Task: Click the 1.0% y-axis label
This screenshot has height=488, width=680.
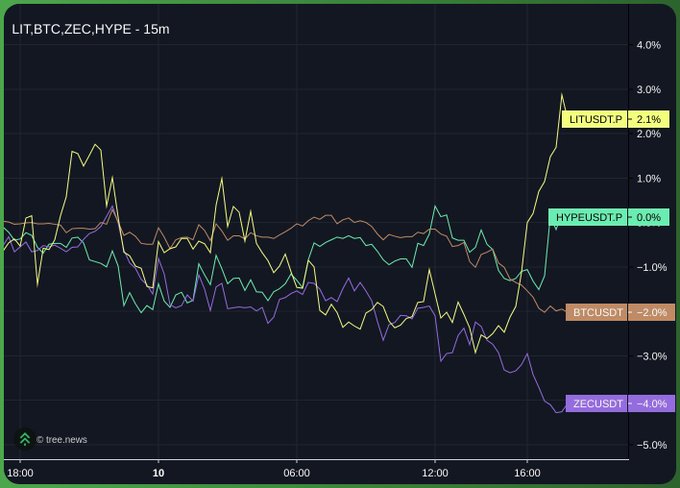Action: [x=649, y=179]
